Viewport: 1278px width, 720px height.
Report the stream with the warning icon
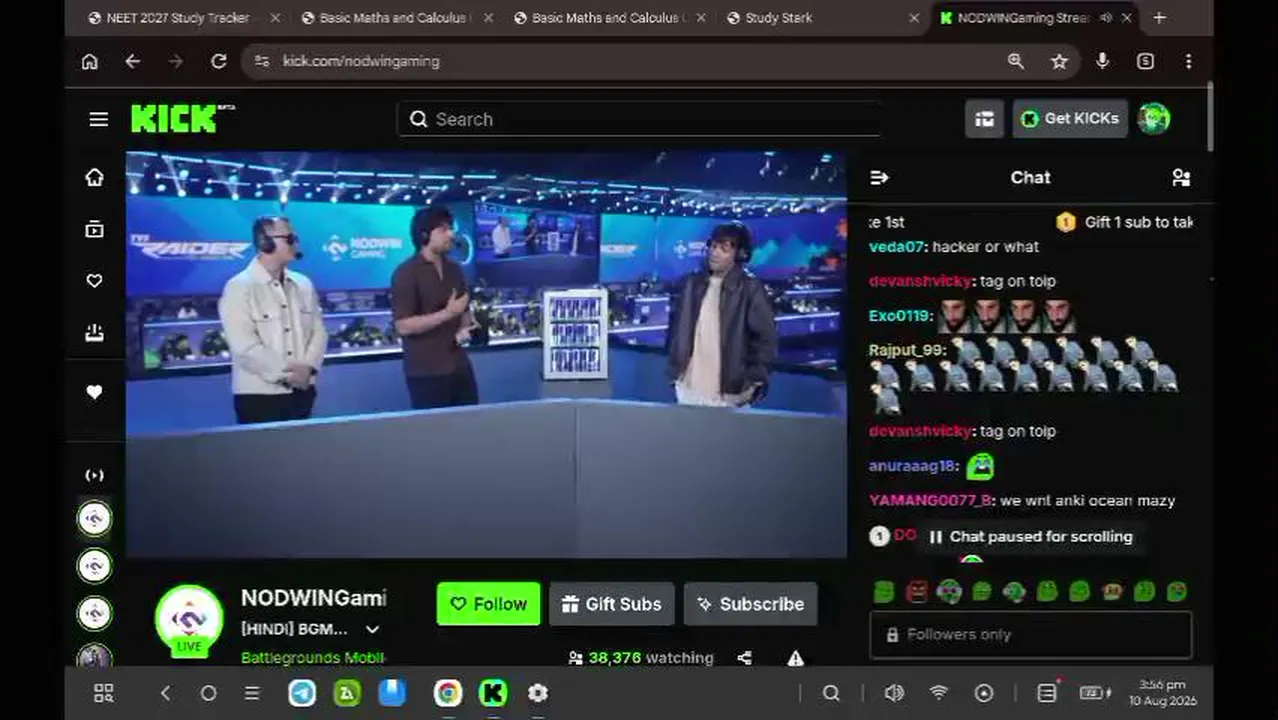pyautogui.click(x=795, y=658)
